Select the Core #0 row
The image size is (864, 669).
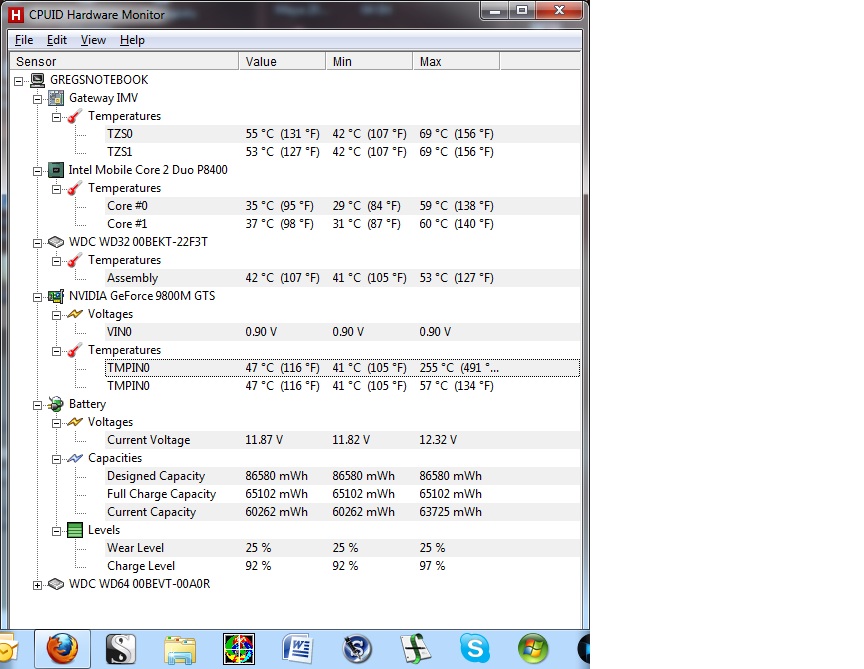click(342, 206)
